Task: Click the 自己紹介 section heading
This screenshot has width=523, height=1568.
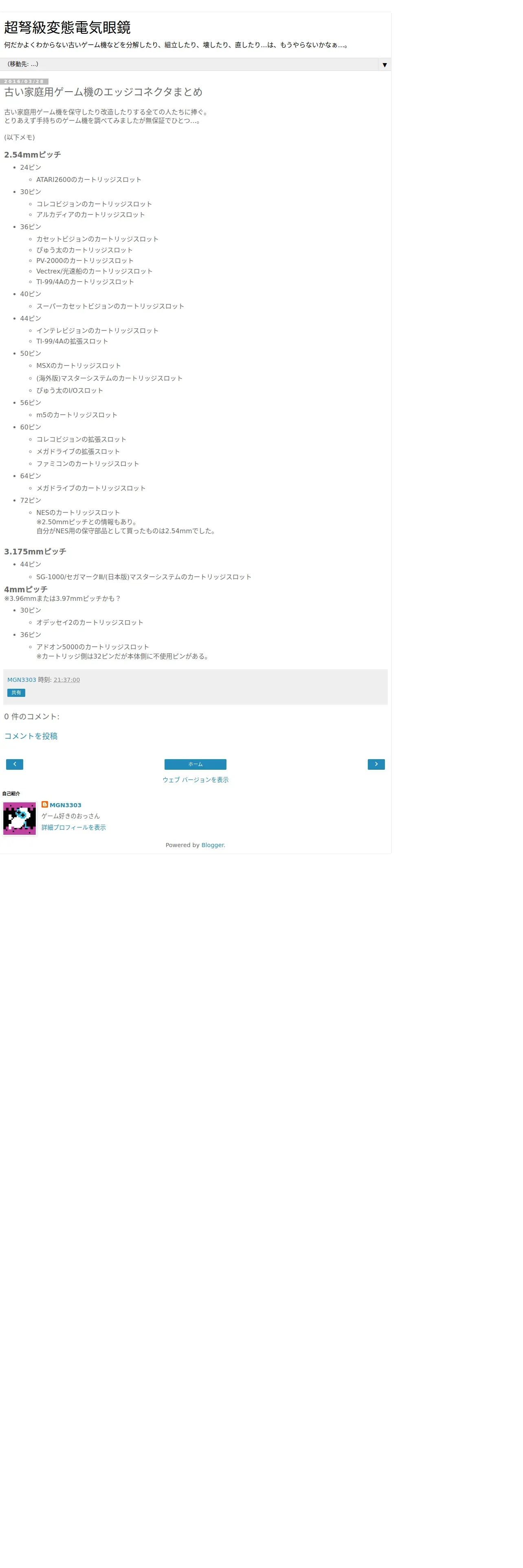Action: click(11, 794)
